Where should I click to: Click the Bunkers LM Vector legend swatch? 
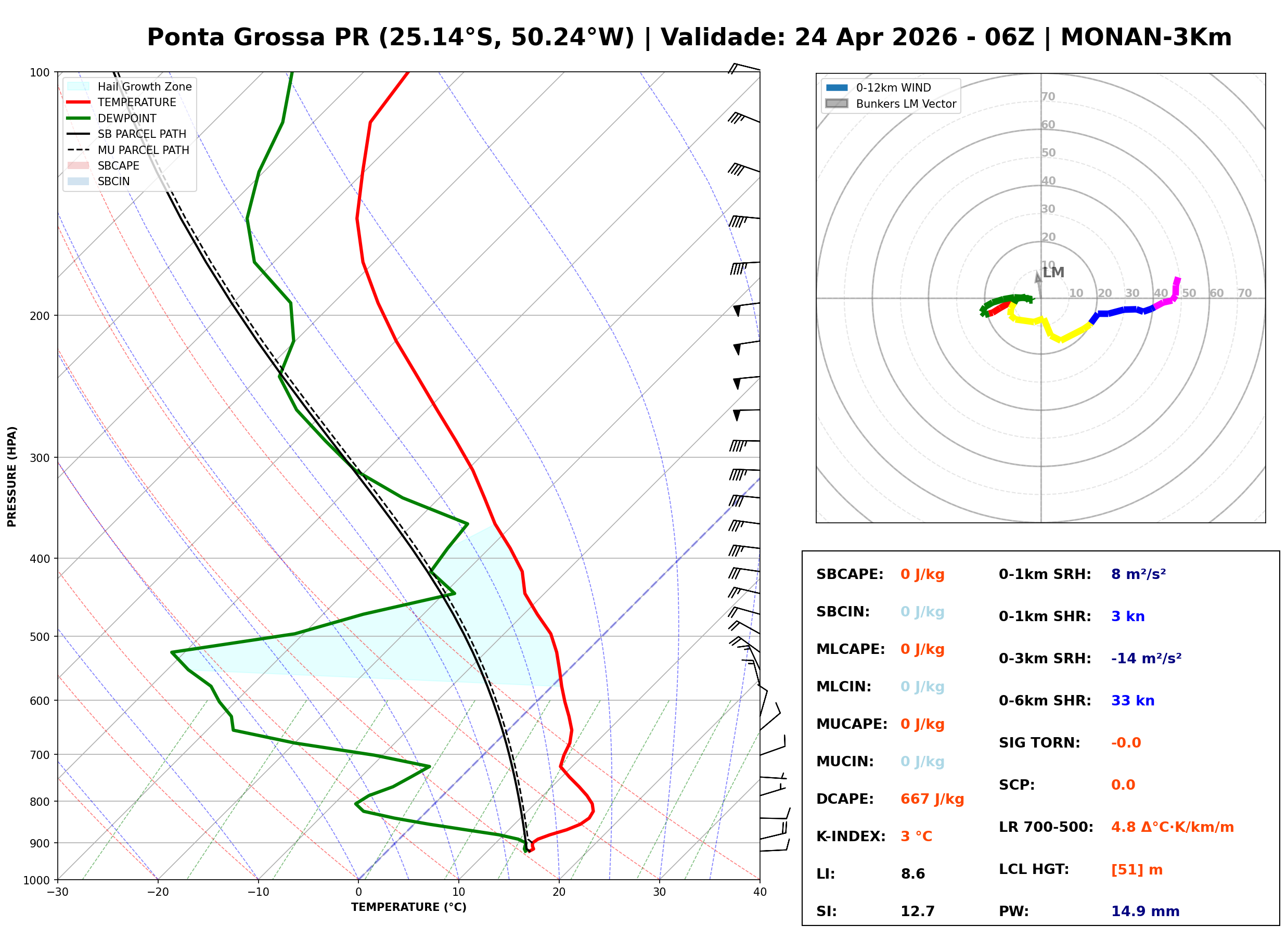(837, 104)
